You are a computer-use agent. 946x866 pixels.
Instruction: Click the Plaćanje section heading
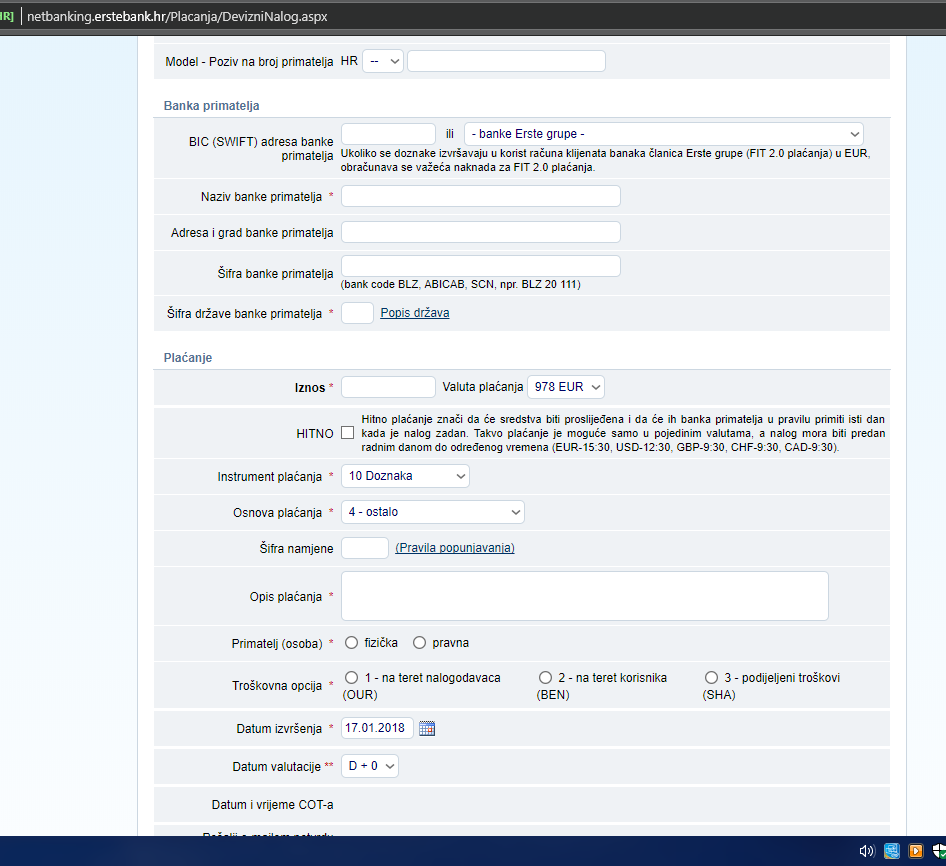pyautogui.click(x=188, y=358)
